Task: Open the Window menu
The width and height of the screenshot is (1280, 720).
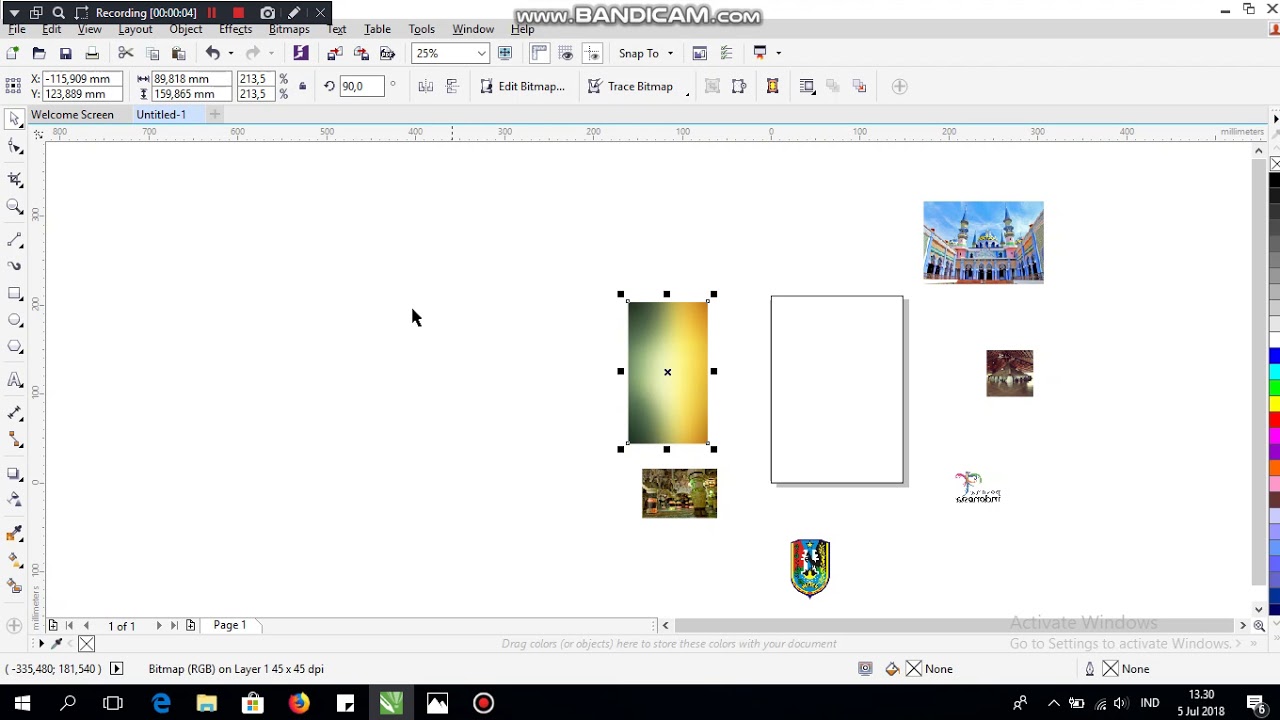Action: point(473,29)
